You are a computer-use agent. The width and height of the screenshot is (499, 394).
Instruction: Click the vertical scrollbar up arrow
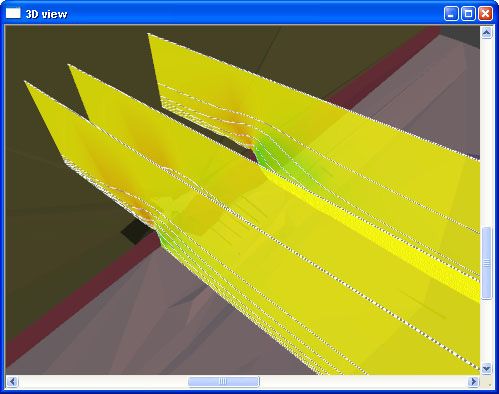(486, 32)
